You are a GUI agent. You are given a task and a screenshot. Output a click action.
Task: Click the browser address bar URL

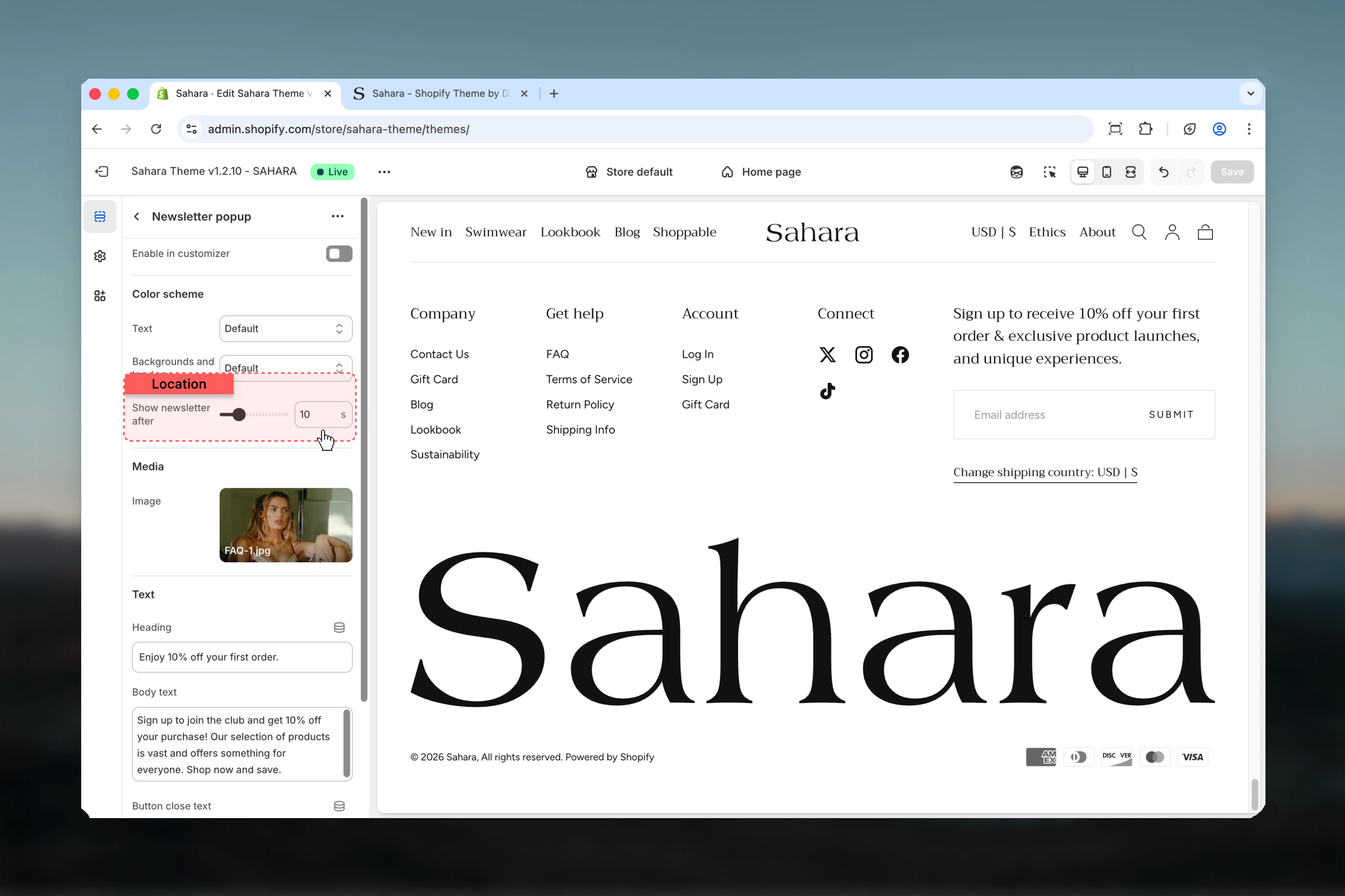338,129
